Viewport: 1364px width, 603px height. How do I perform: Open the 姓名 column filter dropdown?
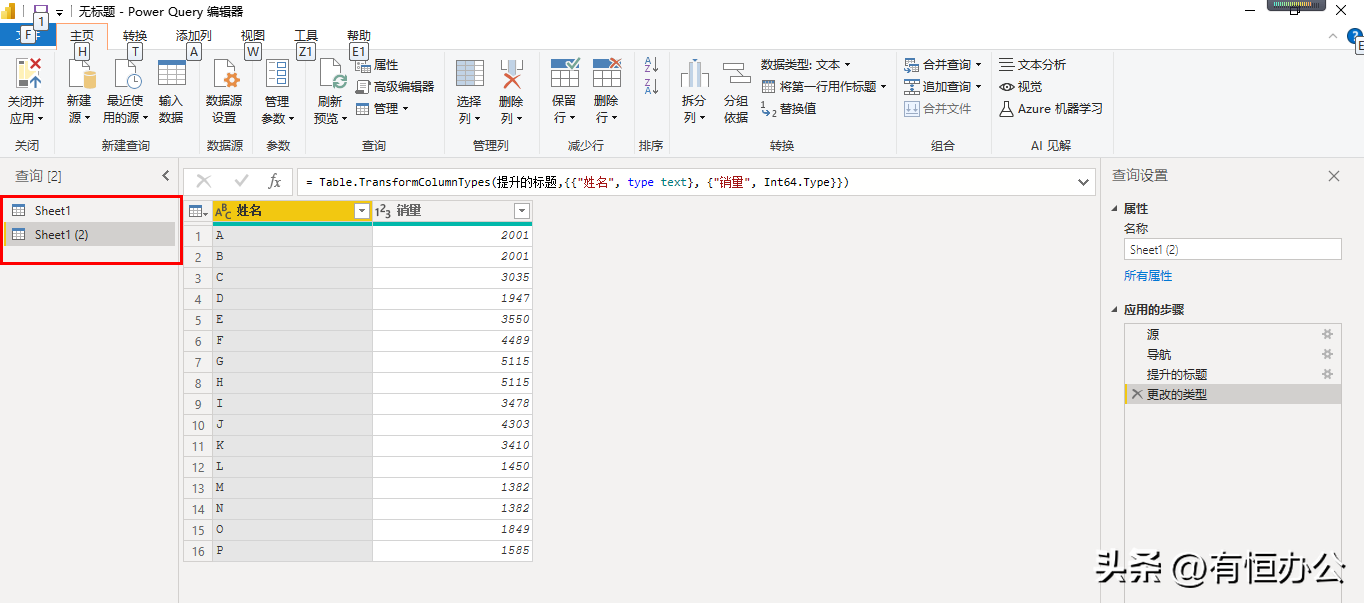(362, 211)
